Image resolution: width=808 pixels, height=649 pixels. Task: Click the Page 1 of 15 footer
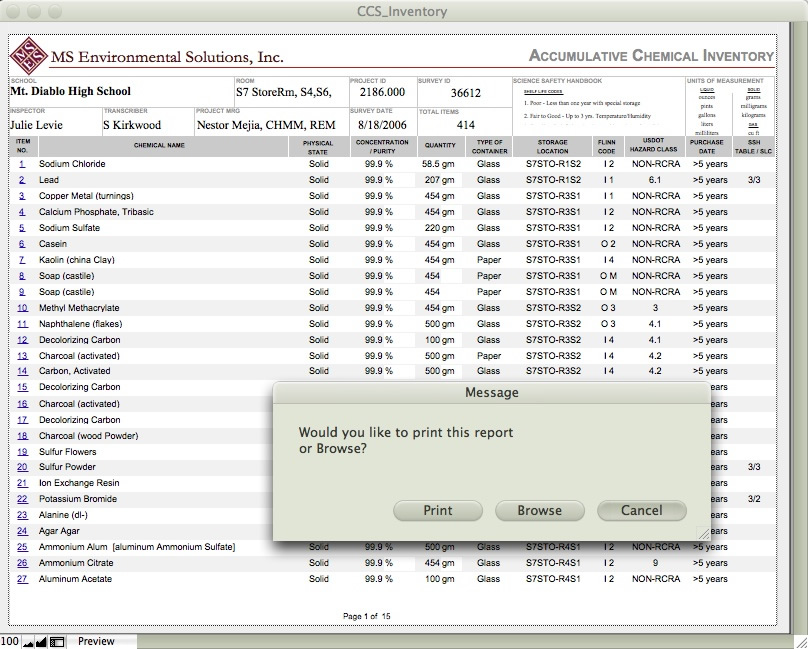click(x=367, y=616)
